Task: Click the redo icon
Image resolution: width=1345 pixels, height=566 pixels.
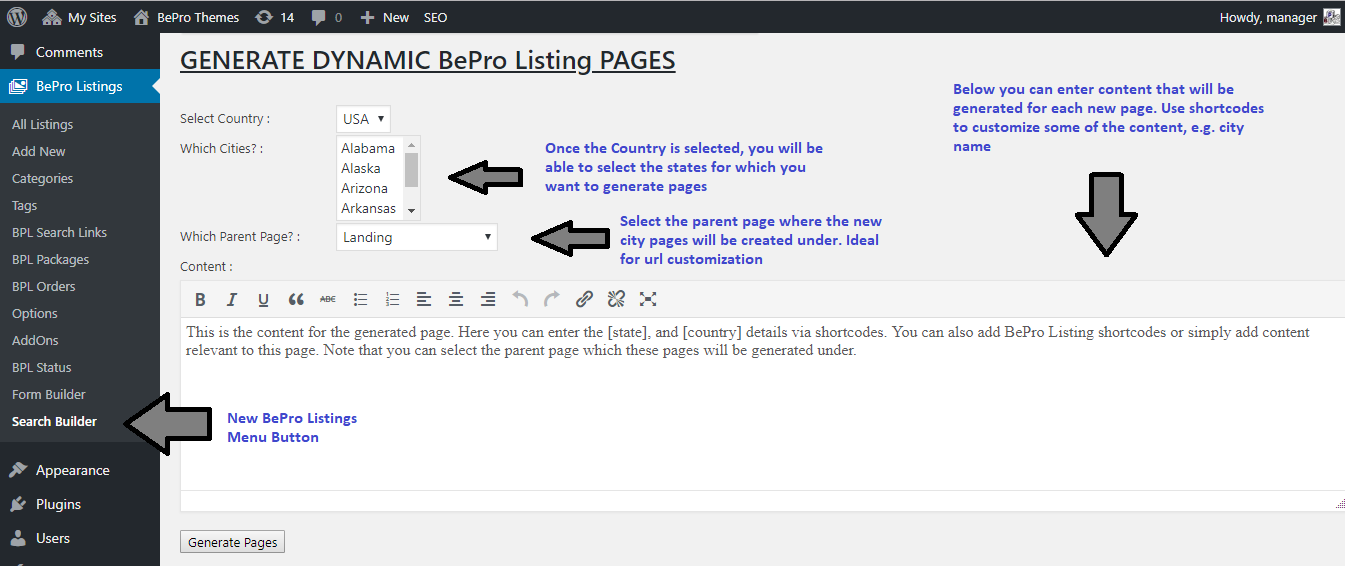Action: pos(552,299)
